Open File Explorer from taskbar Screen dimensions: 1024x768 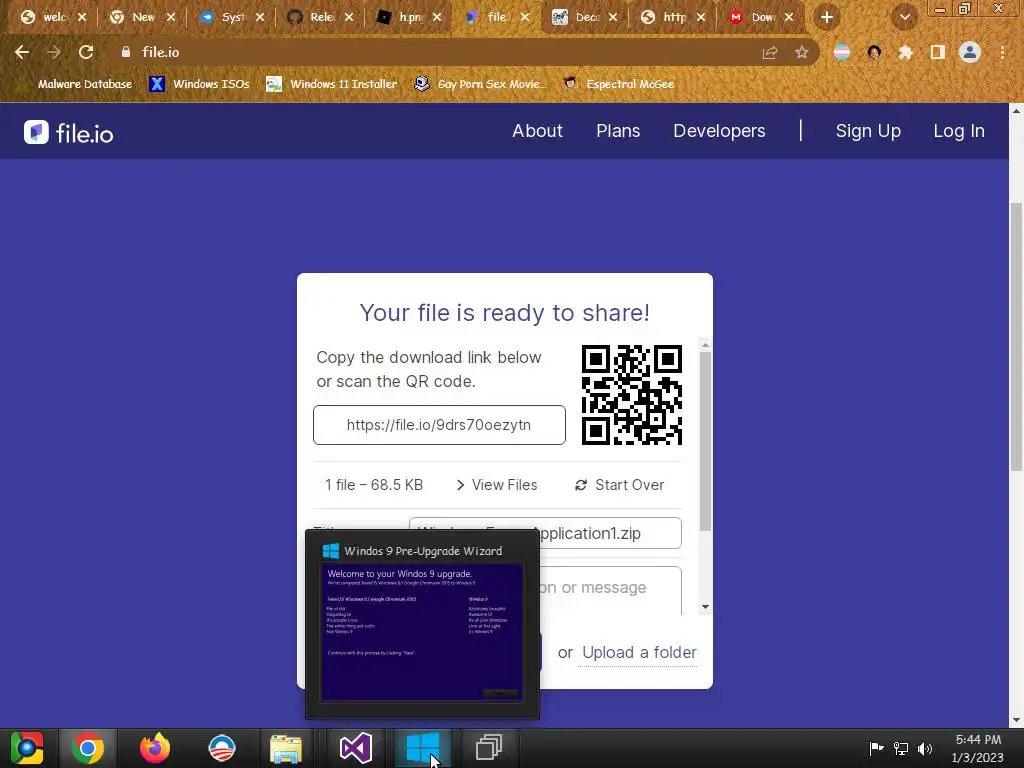286,748
